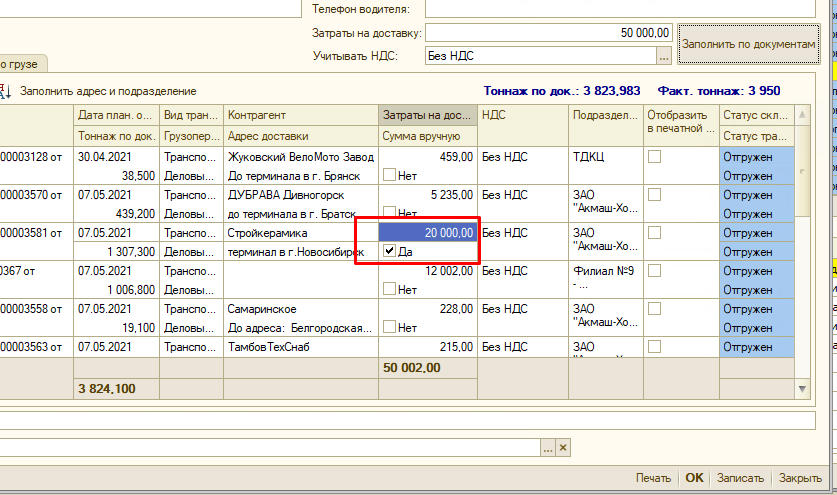Click 'Отгружен' status in ТДКЦ row
Viewport: 837px width, 495px height.
pyautogui.click(x=756, y=157)
